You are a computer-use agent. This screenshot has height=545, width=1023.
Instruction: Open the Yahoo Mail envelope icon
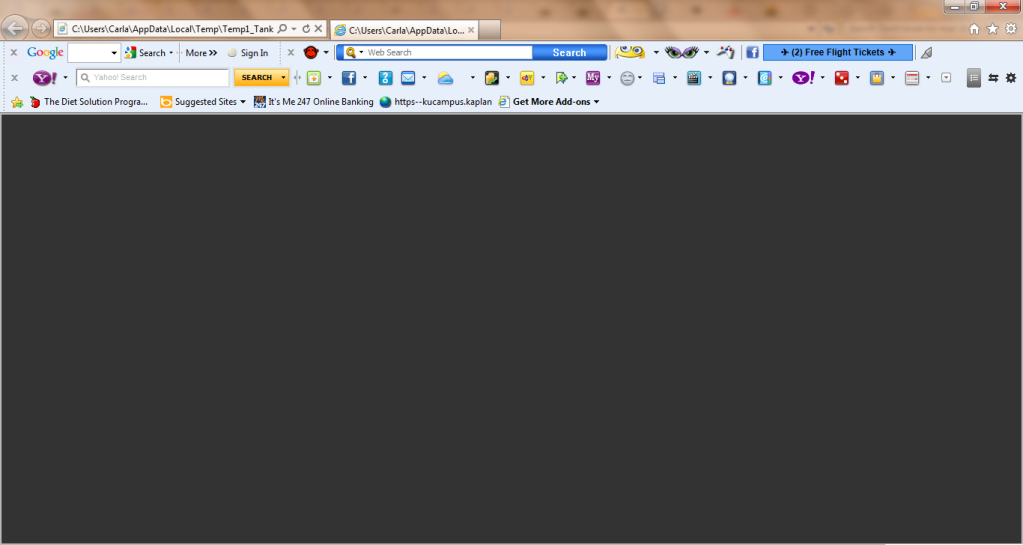coord(408,78)
